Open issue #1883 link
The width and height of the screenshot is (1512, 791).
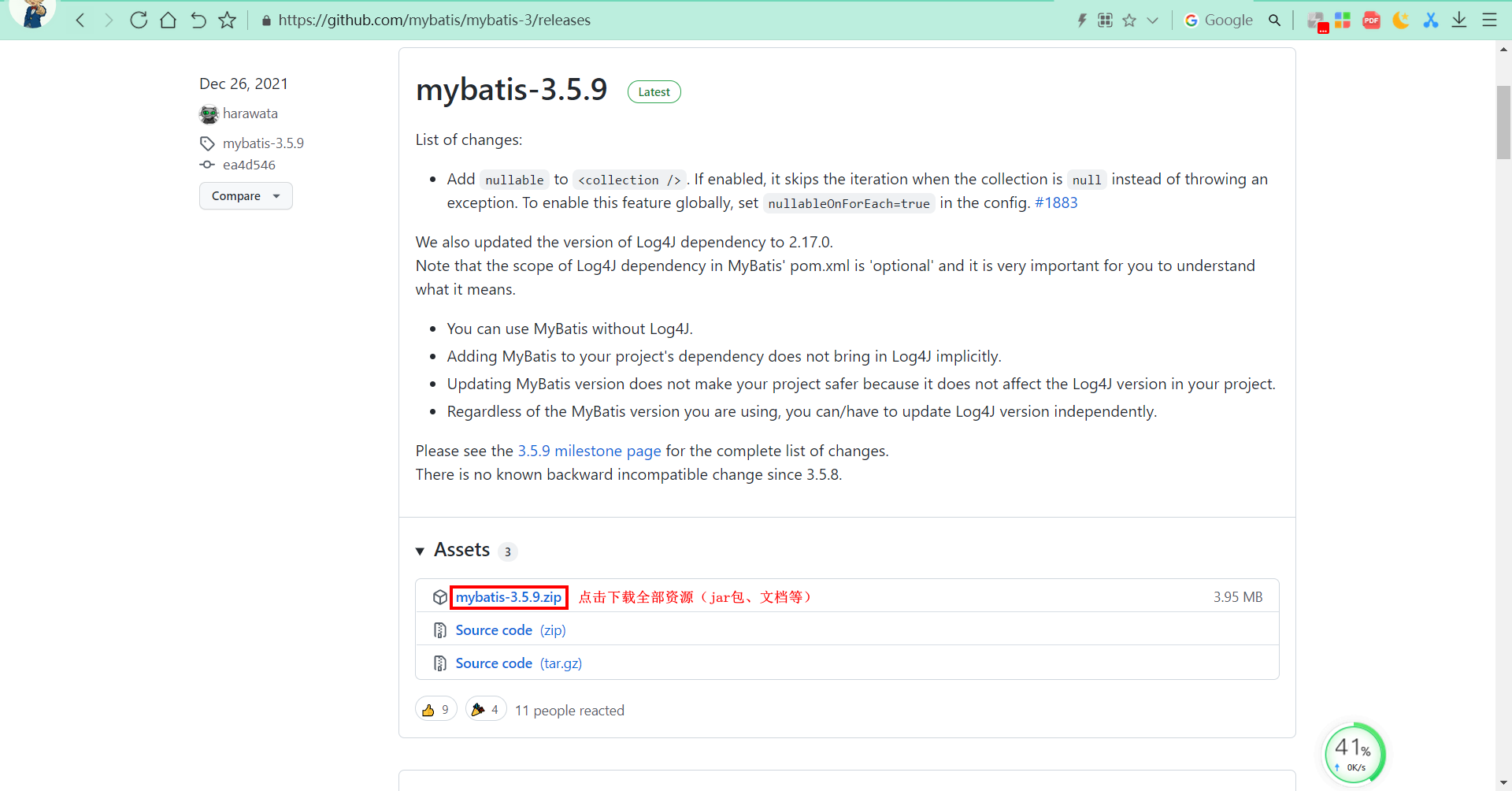(x=1056, y=203)
